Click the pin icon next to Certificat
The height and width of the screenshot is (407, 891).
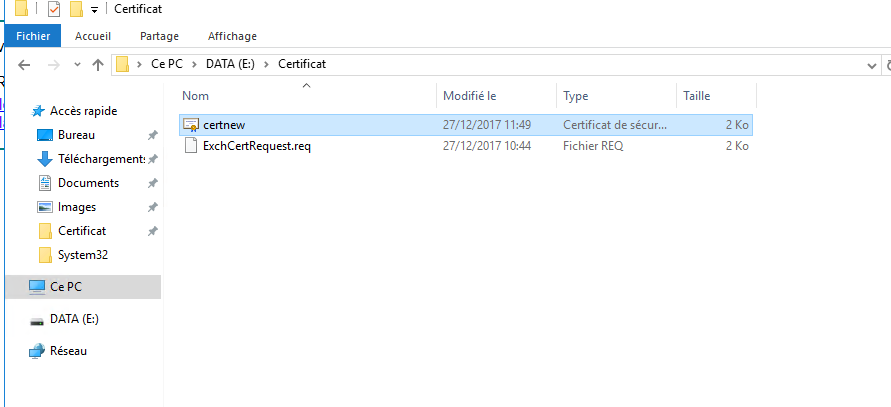[x=152, y=231]
